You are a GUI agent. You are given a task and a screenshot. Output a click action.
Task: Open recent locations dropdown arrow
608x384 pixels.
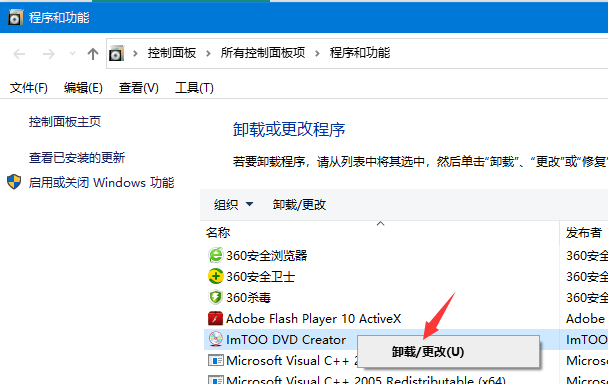pyautogui.click(x=72, y=54)
